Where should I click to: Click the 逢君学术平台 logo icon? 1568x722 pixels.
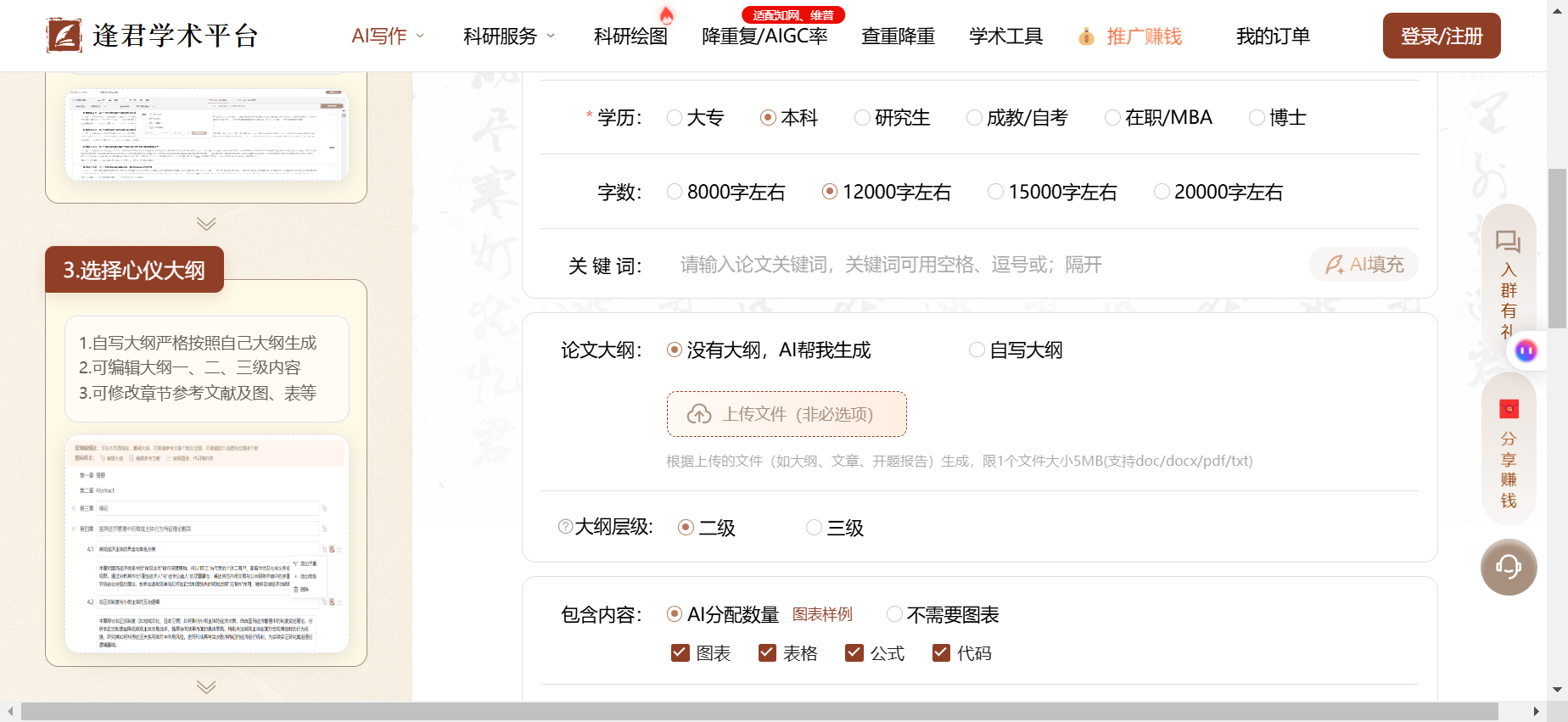click(64, 36)
